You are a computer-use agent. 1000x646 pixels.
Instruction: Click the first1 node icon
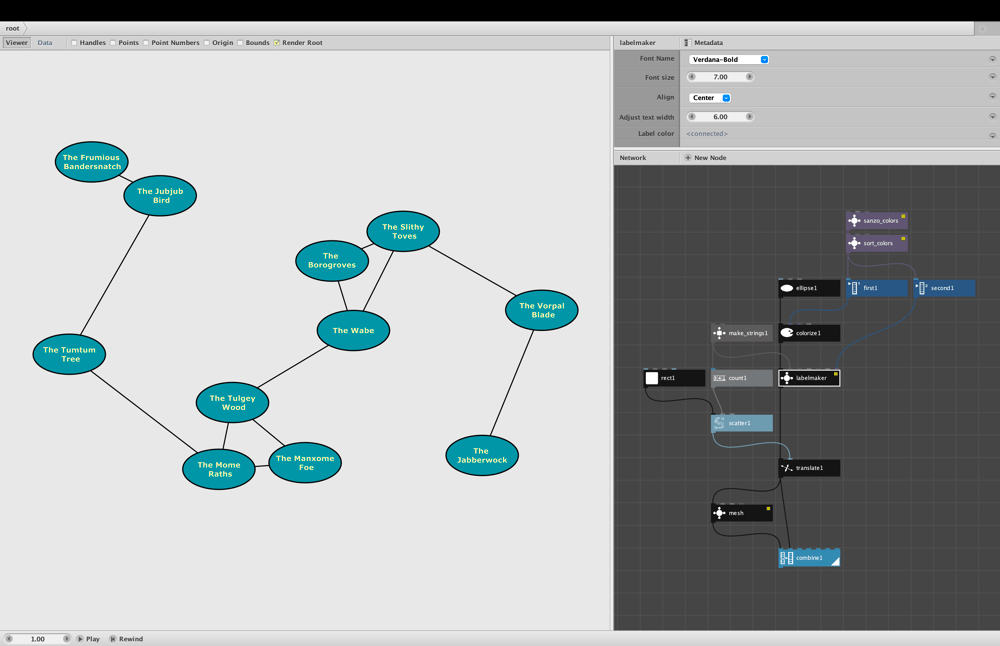[855, 288]
